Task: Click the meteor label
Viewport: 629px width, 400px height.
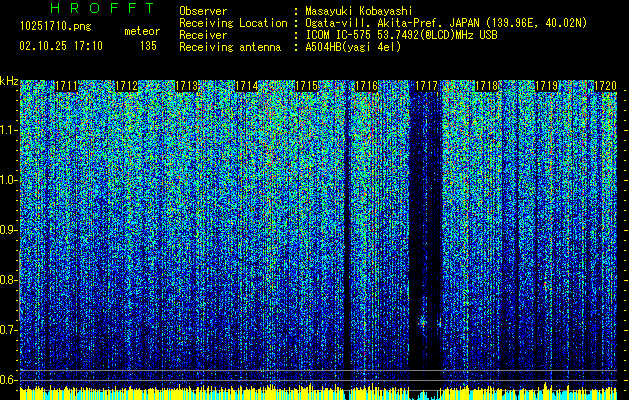Action: (142, 31)
